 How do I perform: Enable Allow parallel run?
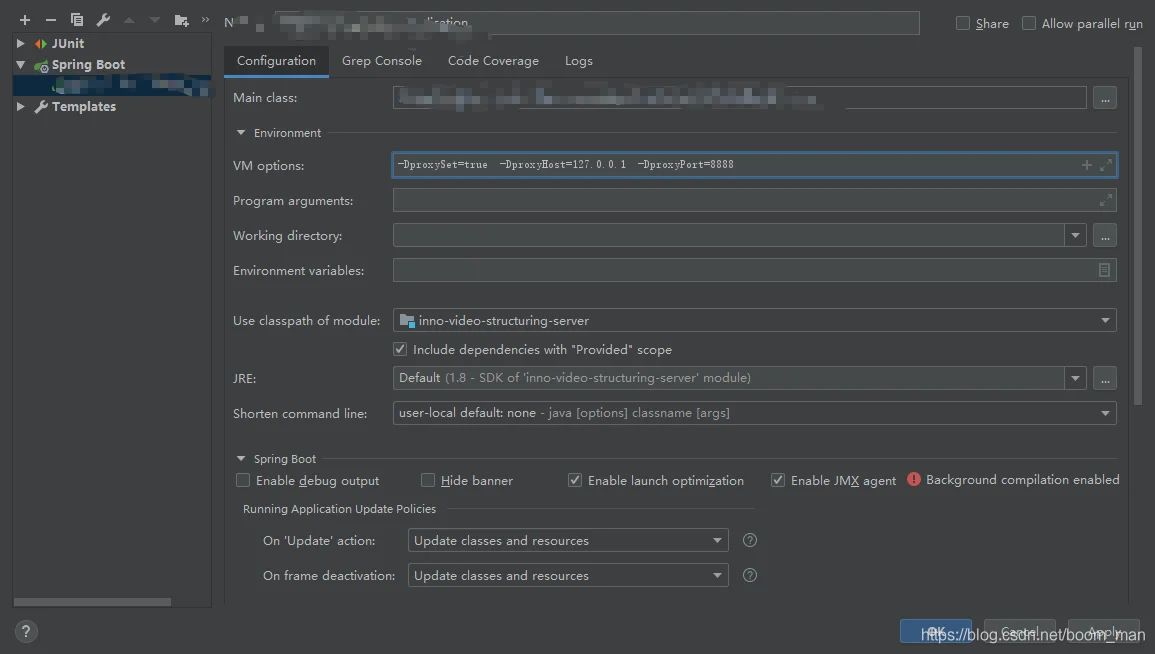[x=1029, y=24]
